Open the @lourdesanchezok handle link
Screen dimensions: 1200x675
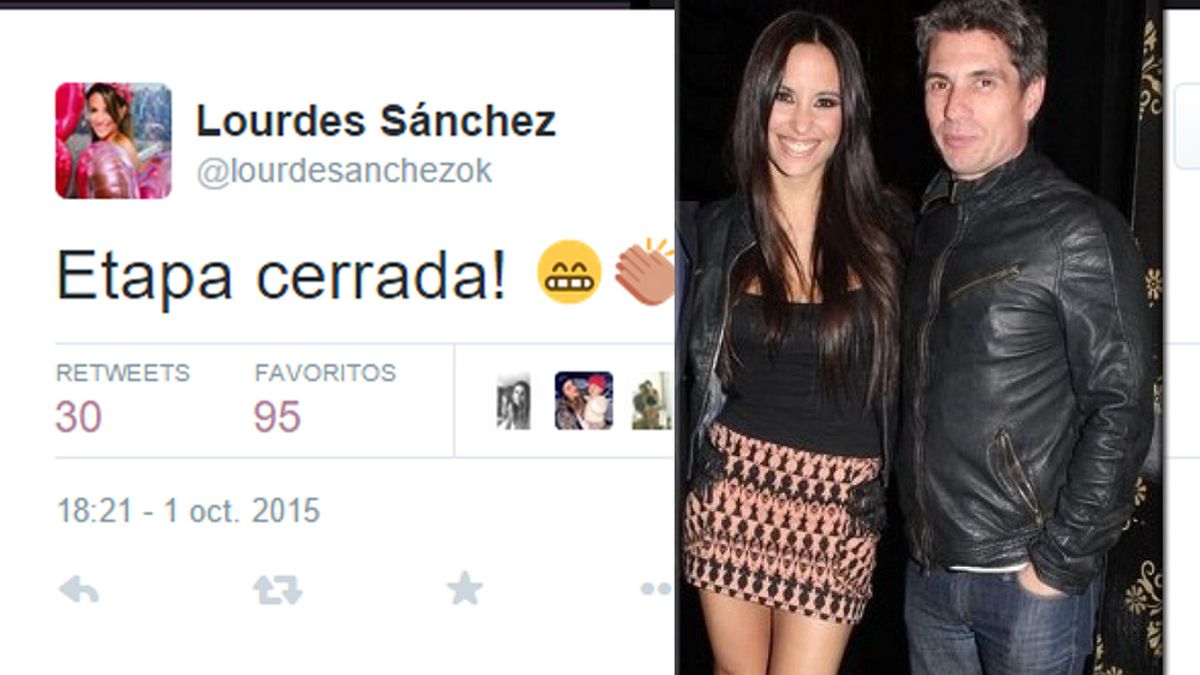344,172
